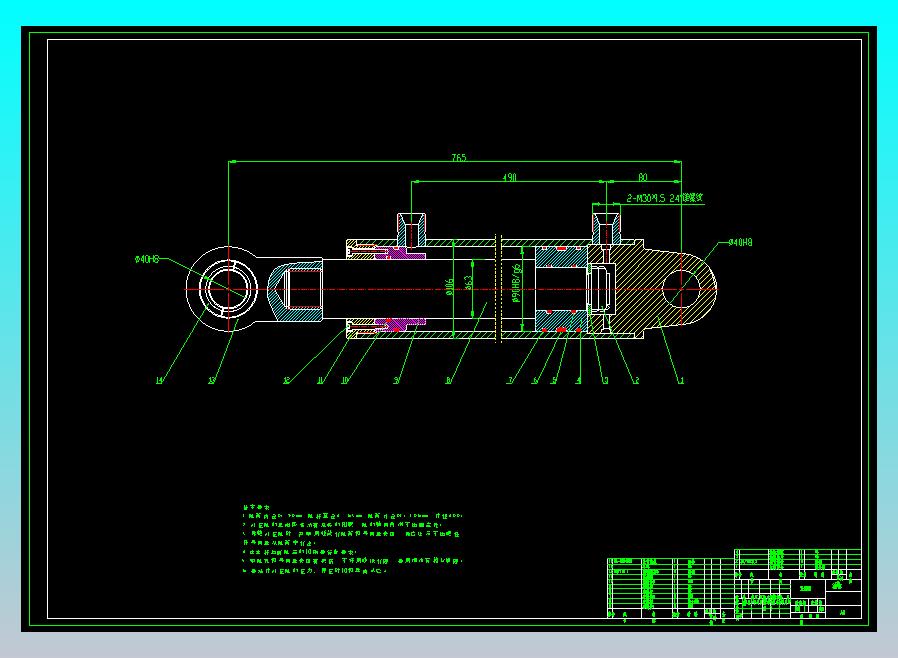898x658 pixels.
Task: Click the 765 overall length dimension text
Action: [x=458, y=158]
